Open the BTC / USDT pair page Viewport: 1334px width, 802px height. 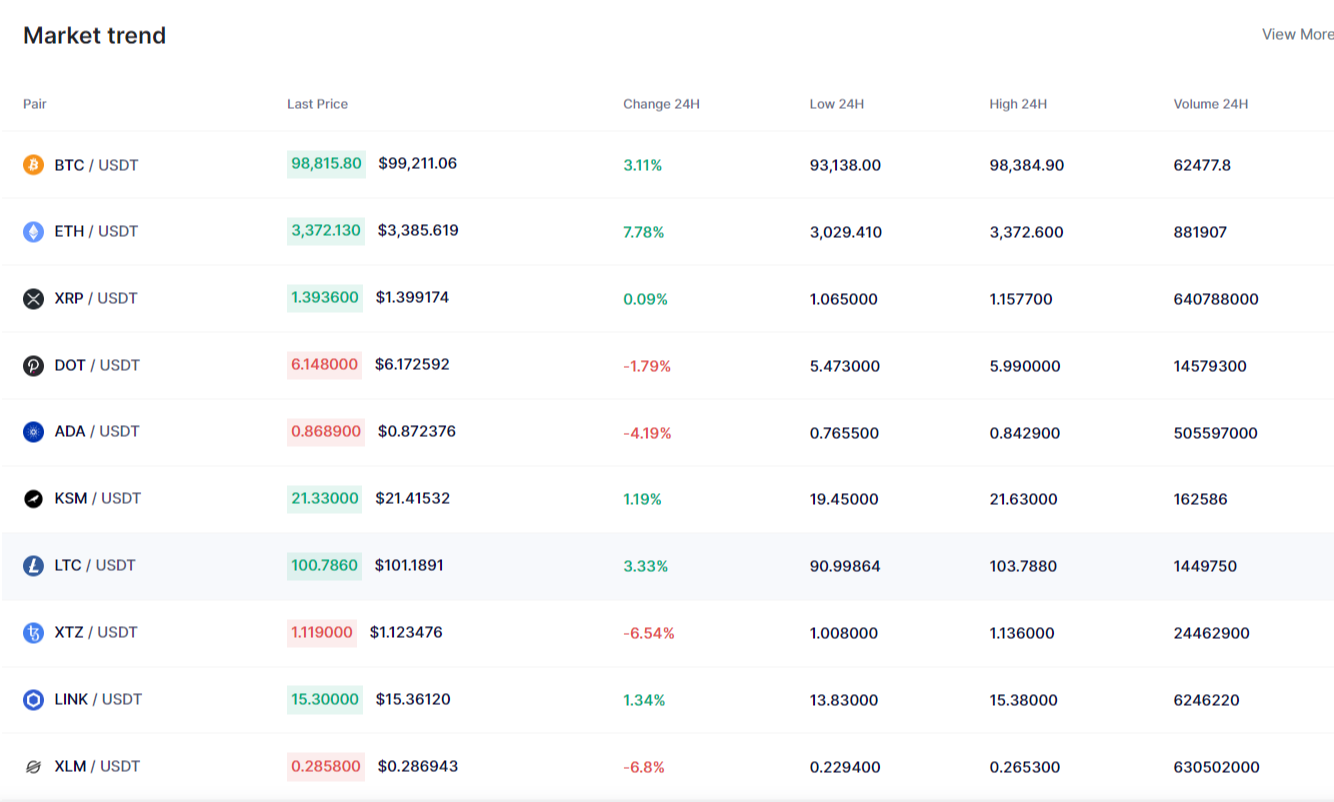(x=98, y=164)
